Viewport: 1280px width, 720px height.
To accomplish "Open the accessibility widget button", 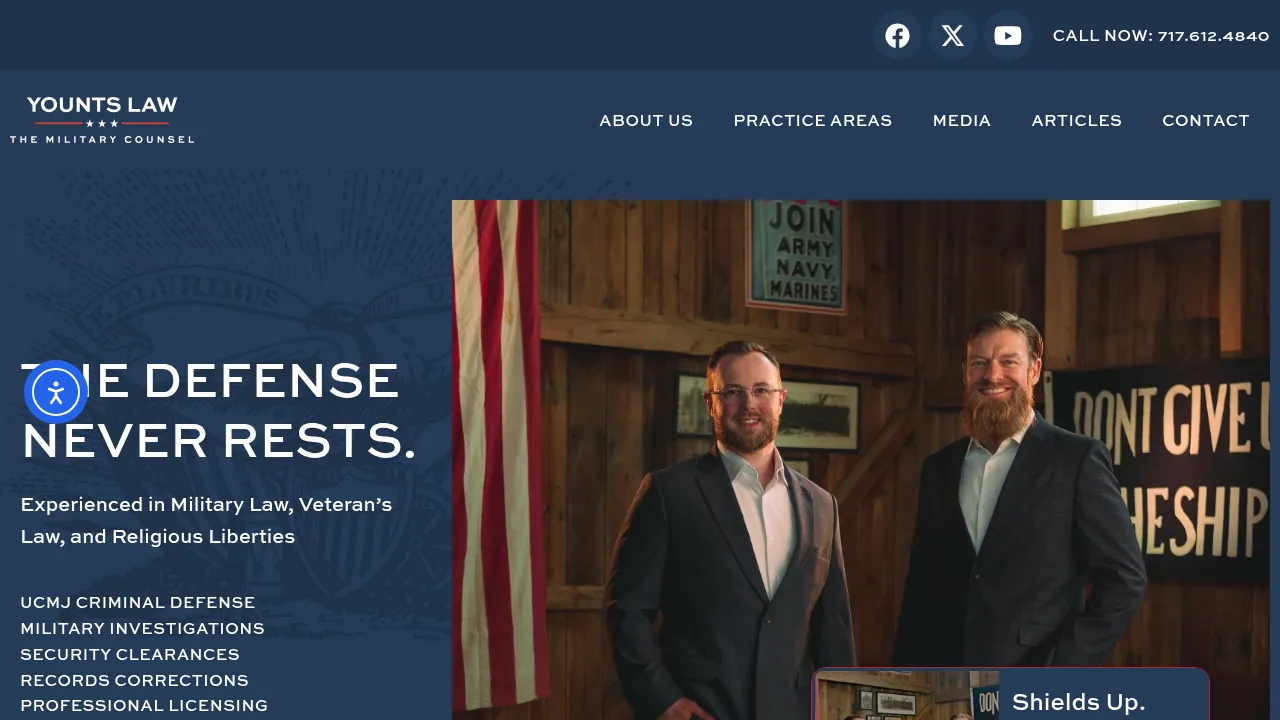I will pos(56,392).
